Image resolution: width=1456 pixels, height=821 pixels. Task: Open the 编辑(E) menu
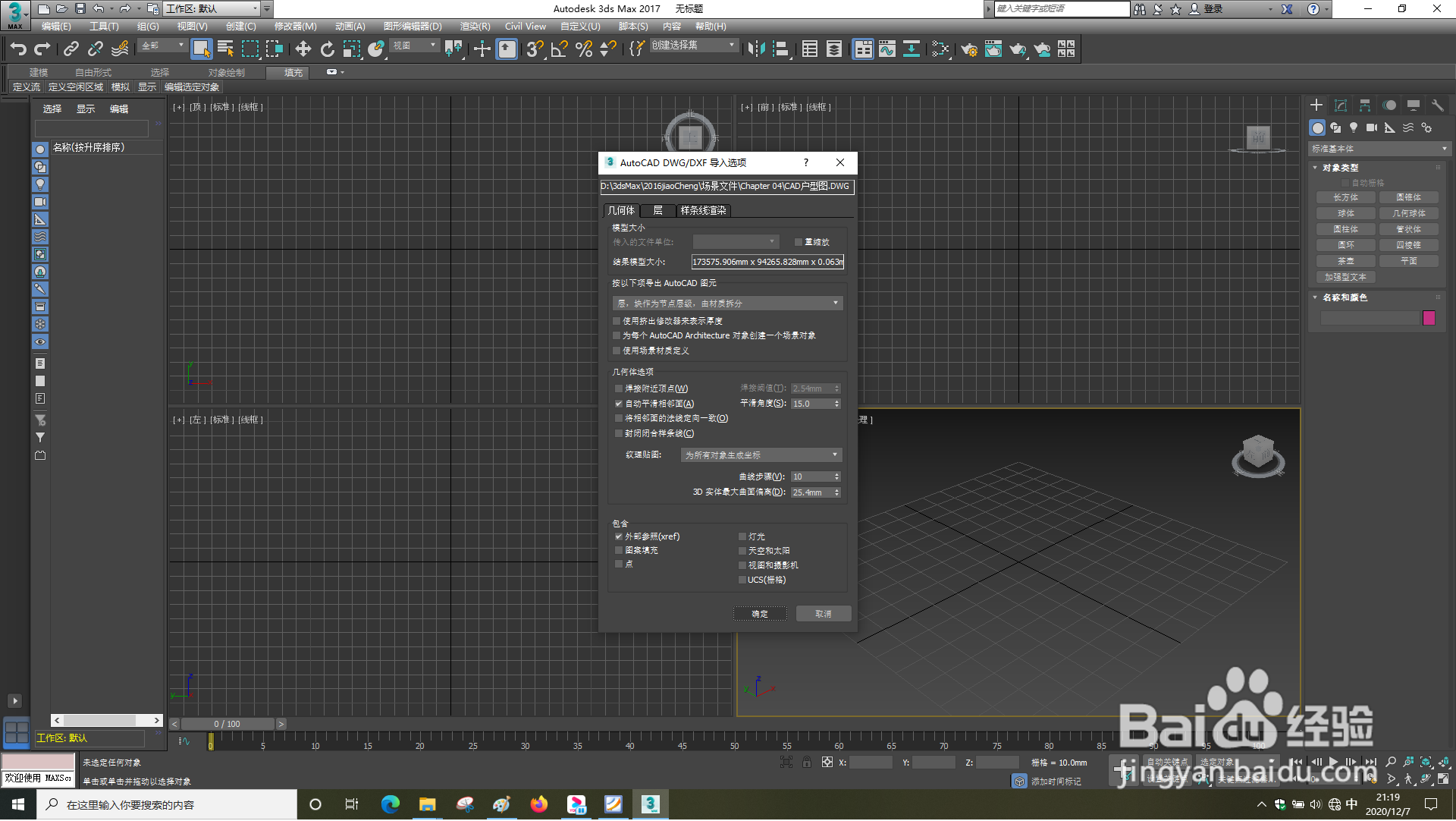click(x=56, y=27)
